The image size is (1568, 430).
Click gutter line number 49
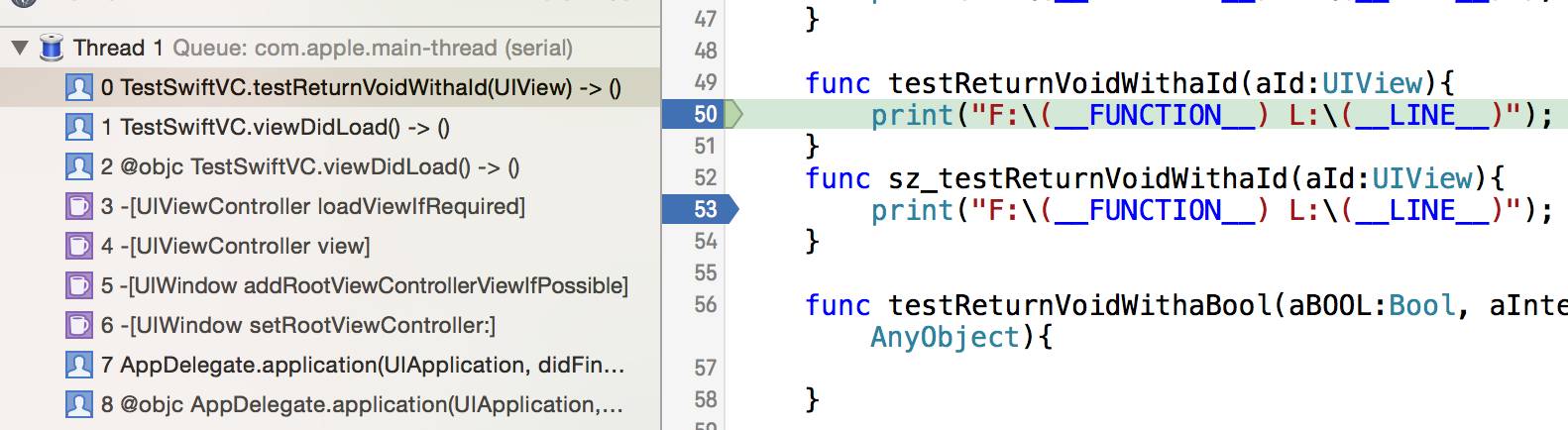click(705, 82)
